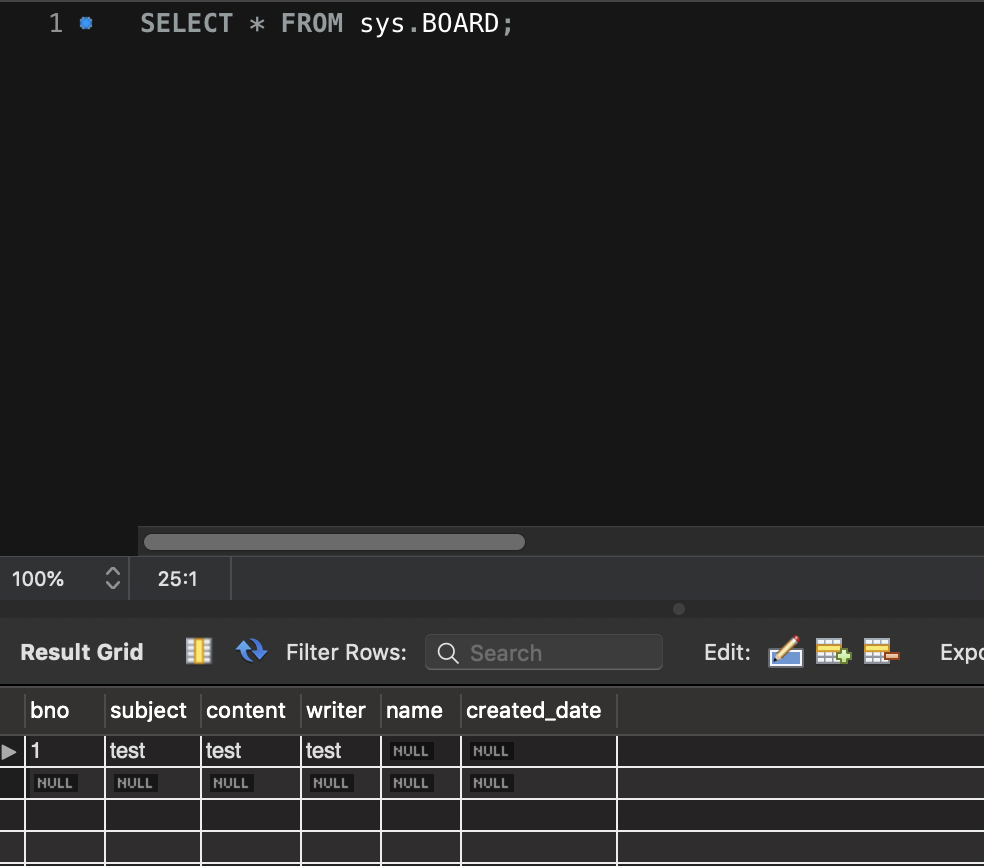Click the created_date column header

tap(539, 710)
